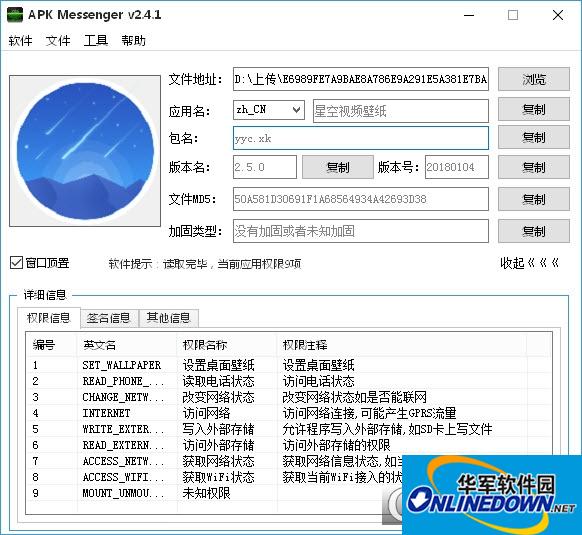Open the 帮助 menu
Viewport: 582px width, 535px height.
(133, 40)
